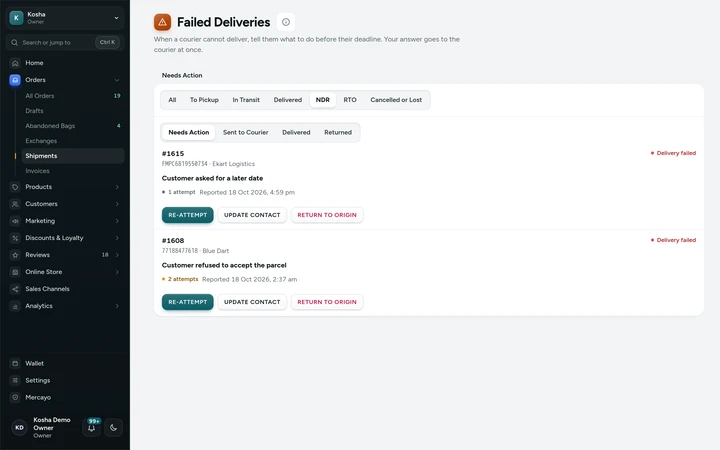Click the Kosha K store logo
The height and width of the screenshot is (450, 720).
pos(17,18)
